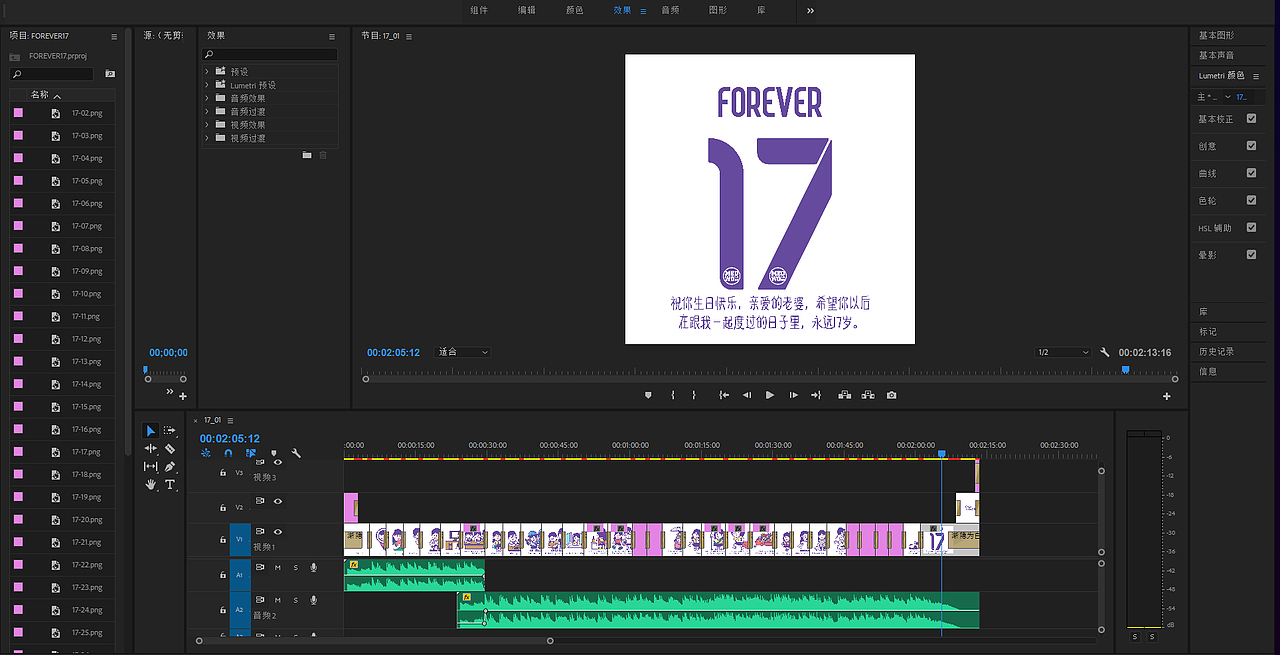This screenshot has height=655, width=1280.
Task: Play the program monitor sequence
Action: (x=770, y=395)
